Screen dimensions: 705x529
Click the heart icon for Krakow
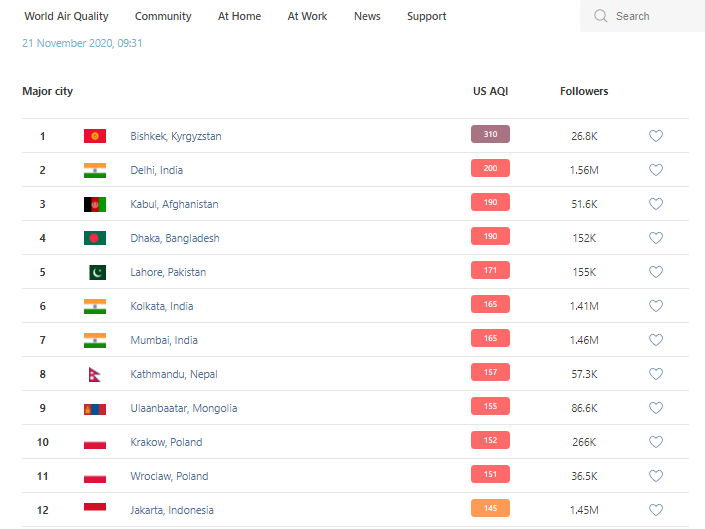tap(656, 442)
